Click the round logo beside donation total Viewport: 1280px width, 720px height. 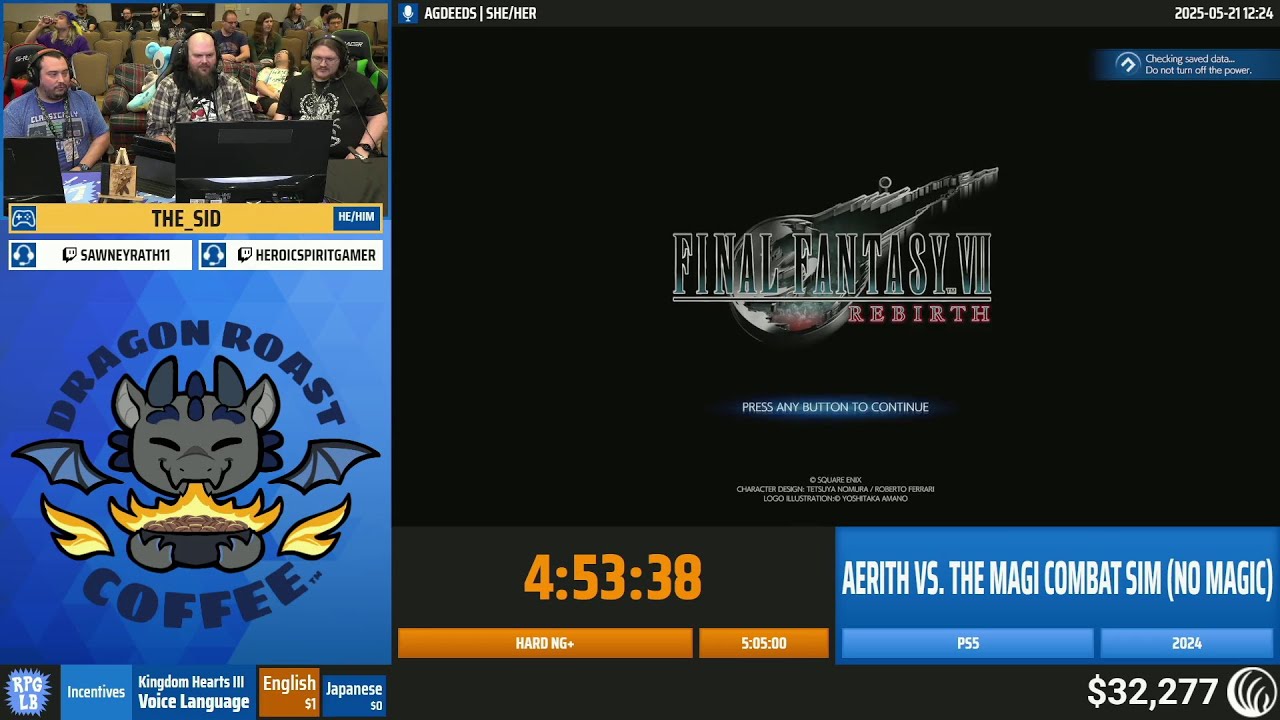1252,692
